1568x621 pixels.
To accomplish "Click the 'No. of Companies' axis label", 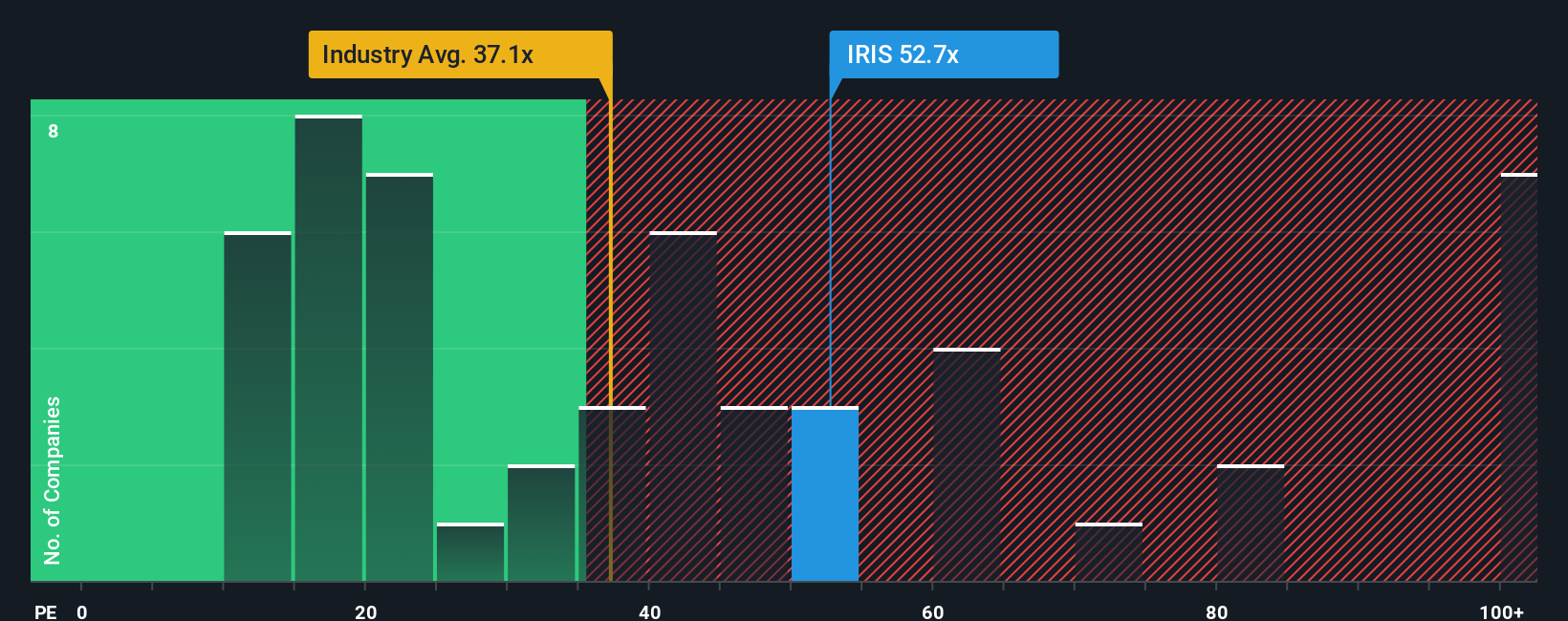I will 53,481.
